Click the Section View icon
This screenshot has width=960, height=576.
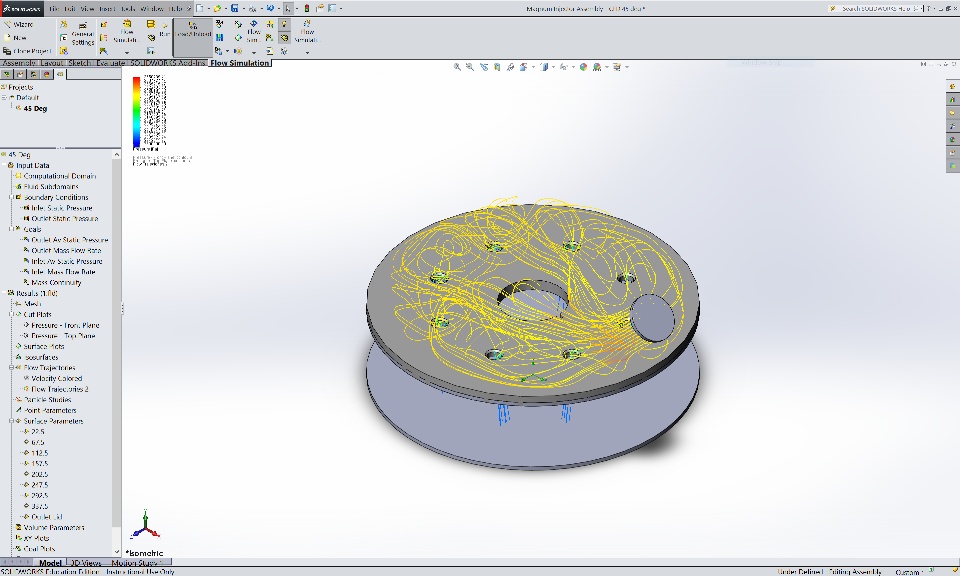[x=497, y=67]
